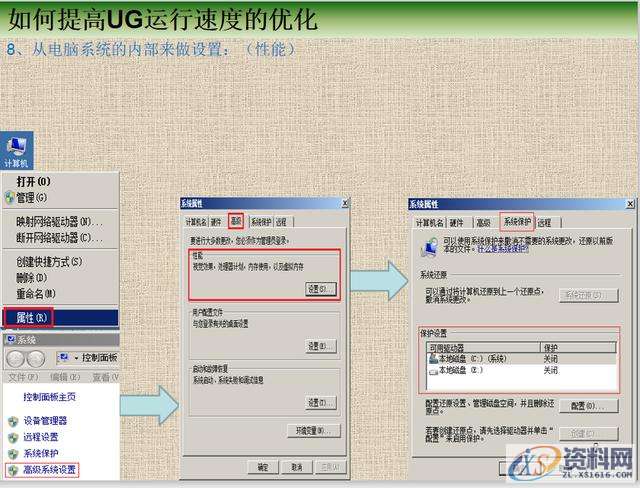Open the 查看(V) menu in 系统 window

click(105, 377)
